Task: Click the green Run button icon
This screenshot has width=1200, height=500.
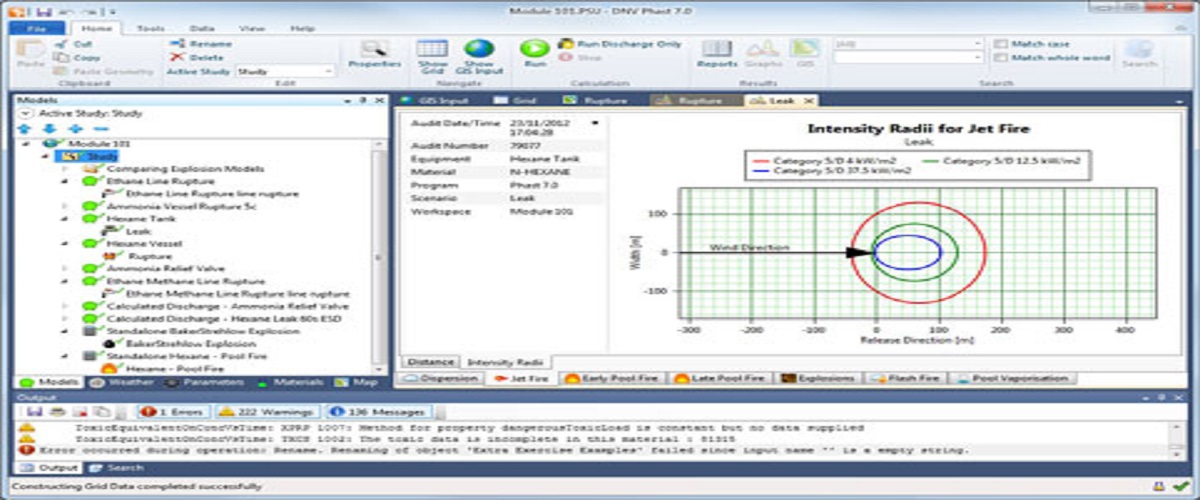Action: [534, 49]
